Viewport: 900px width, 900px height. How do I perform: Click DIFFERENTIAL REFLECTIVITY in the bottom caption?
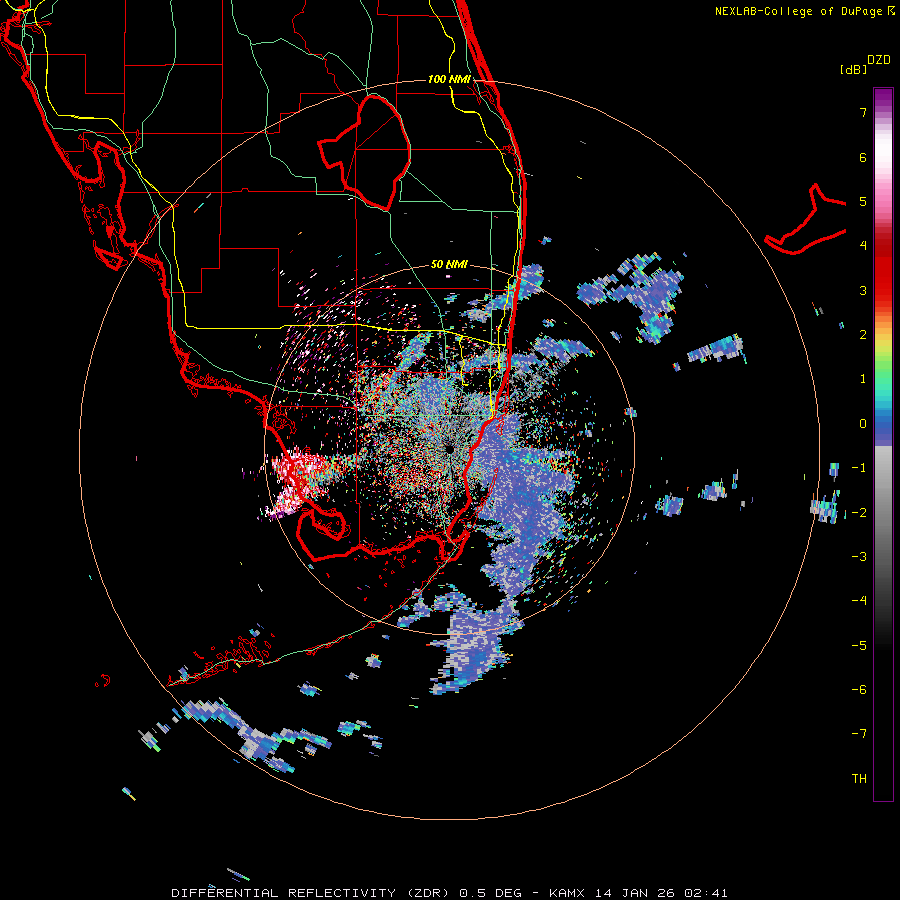point(284,893)
